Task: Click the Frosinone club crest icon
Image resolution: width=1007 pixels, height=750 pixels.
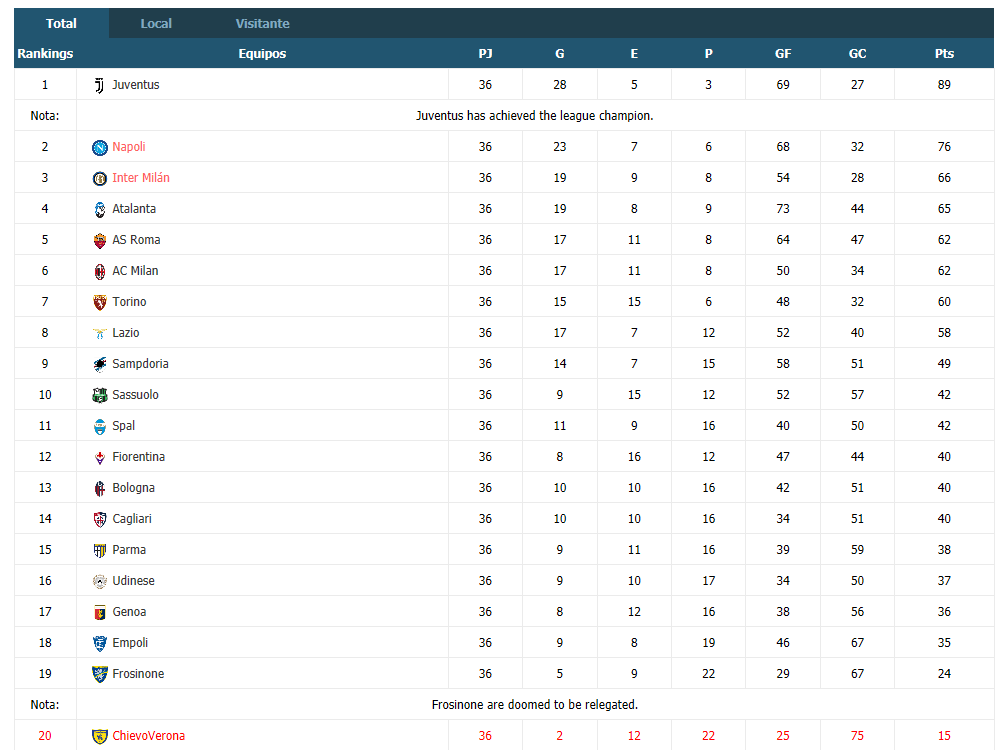Action: (x=100, y=674)
